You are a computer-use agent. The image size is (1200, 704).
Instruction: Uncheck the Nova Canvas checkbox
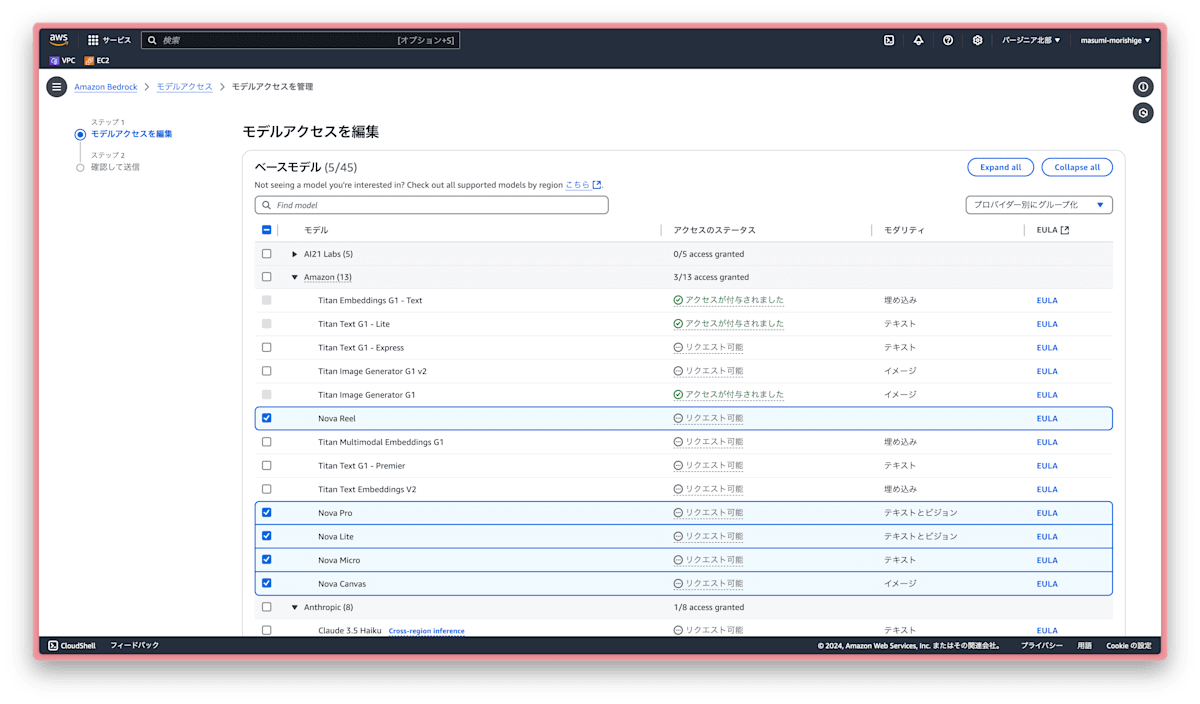point(266,583)
